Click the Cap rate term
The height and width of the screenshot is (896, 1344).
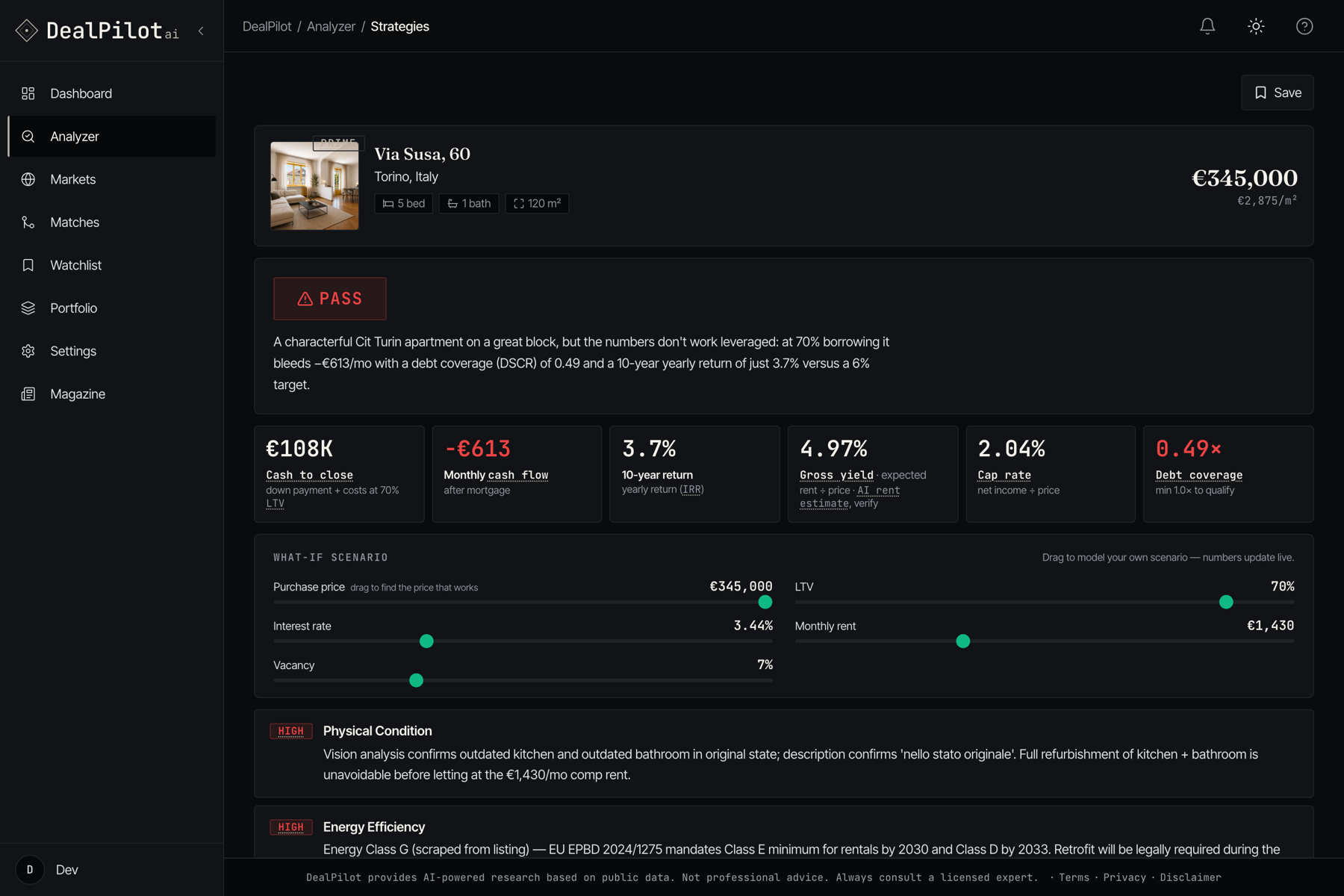pos(1004,475)
